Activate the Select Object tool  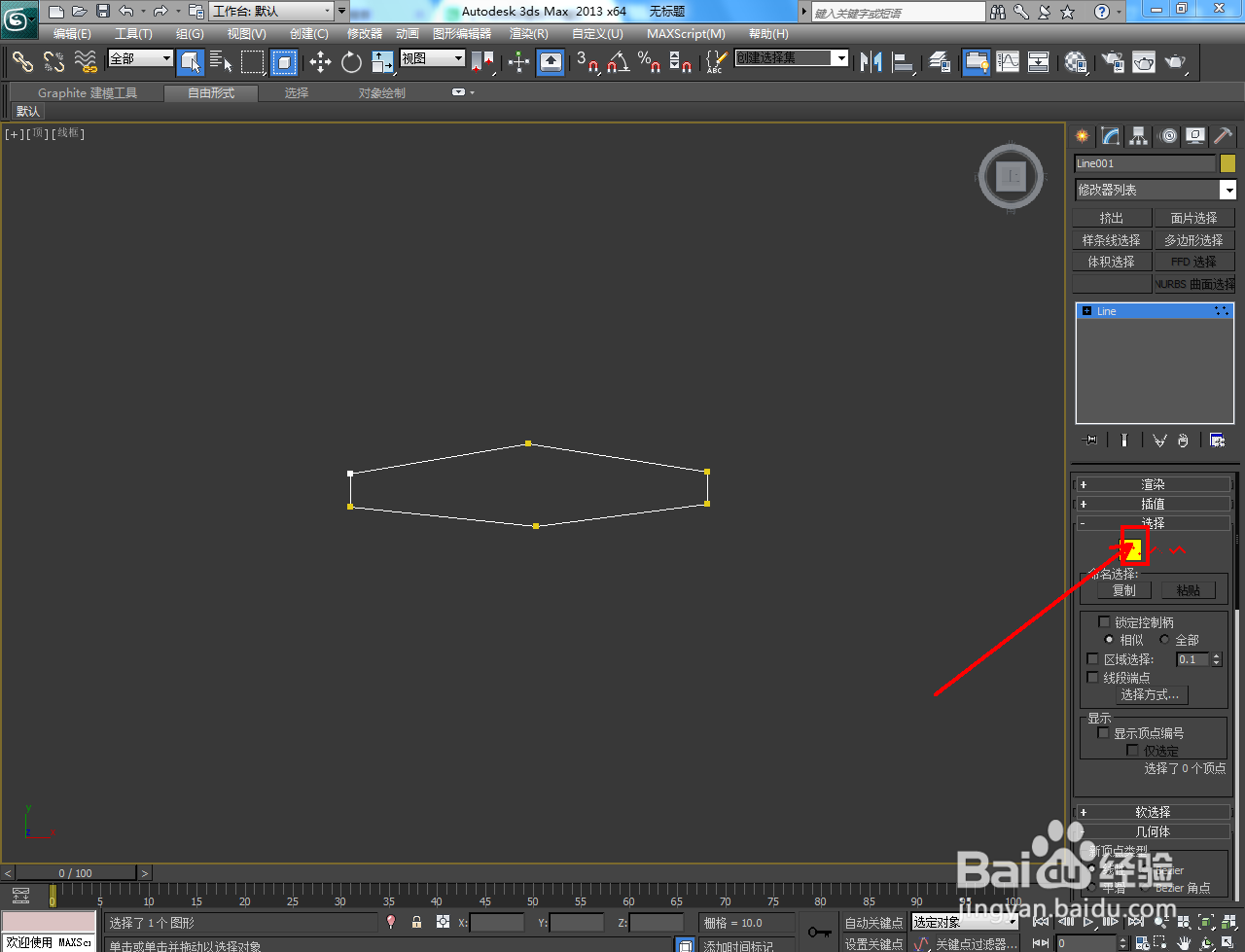(192, 62)
